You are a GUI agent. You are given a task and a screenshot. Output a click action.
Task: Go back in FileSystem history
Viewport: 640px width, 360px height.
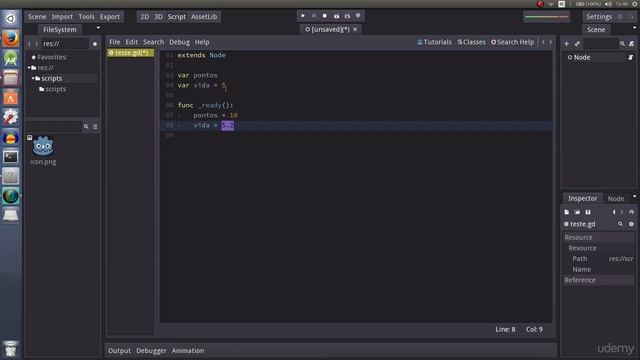[x=29, y=44]
